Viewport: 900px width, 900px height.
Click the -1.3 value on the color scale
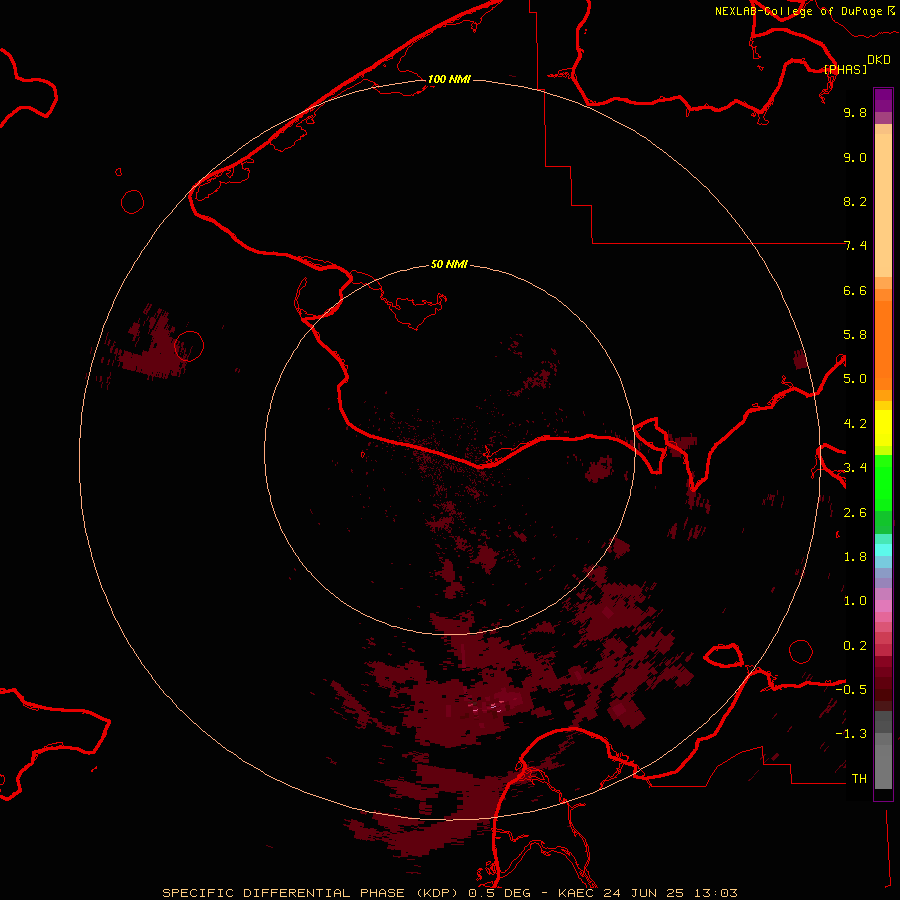(851, 734)
